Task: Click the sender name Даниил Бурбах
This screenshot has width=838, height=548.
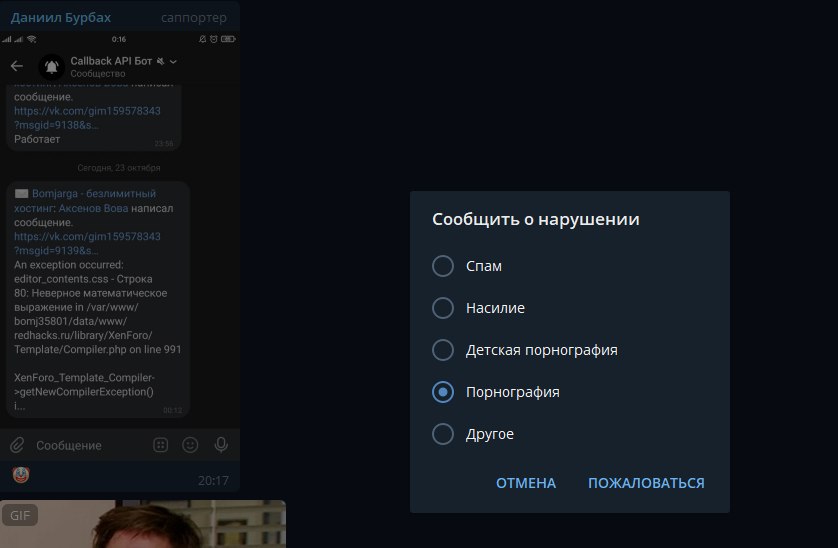Action: point(61,18)
